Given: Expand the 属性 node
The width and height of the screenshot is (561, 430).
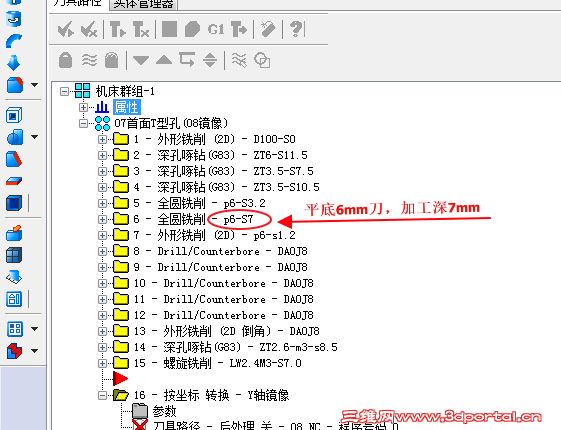Looking at the screenshot, I should click(x=83, y=107).
